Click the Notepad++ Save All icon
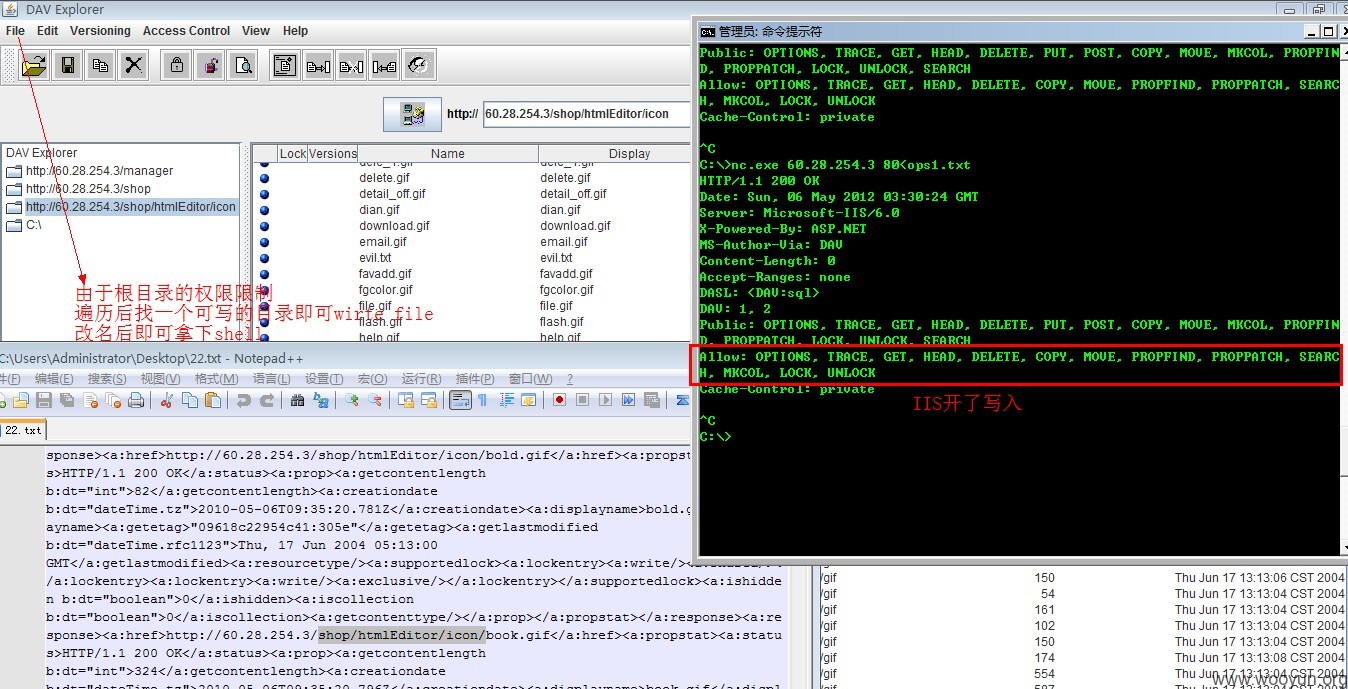The width and height of the screenshot is (1348, 689). [x=66, y=400]
